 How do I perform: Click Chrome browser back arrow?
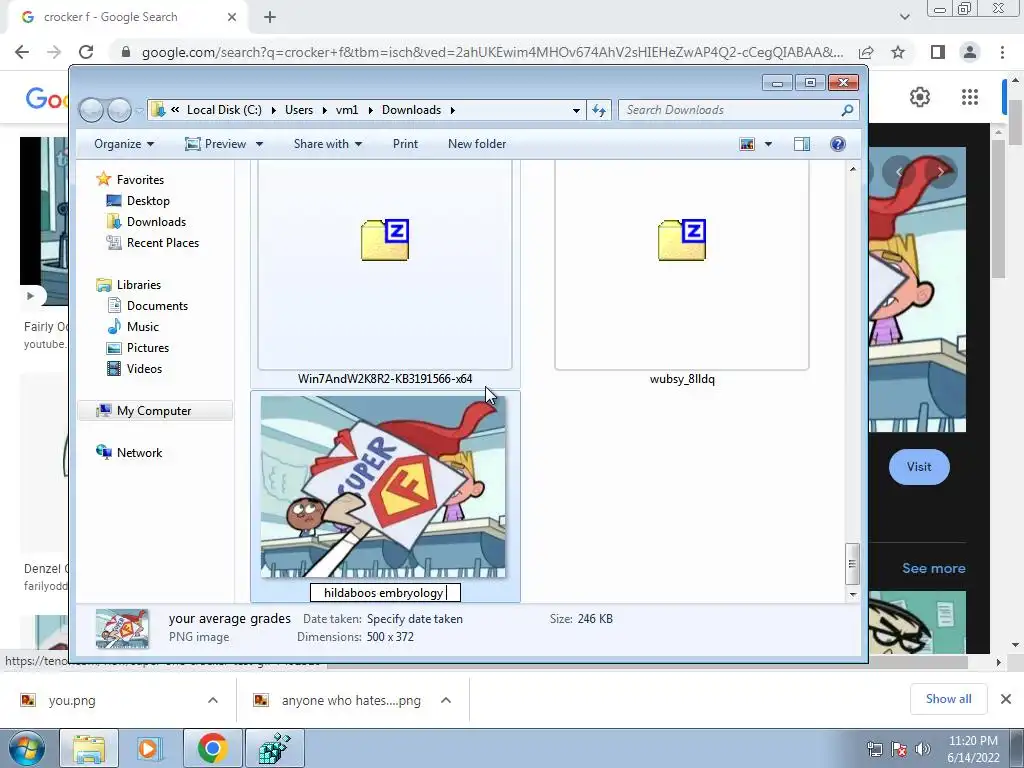tap(22, 52)
